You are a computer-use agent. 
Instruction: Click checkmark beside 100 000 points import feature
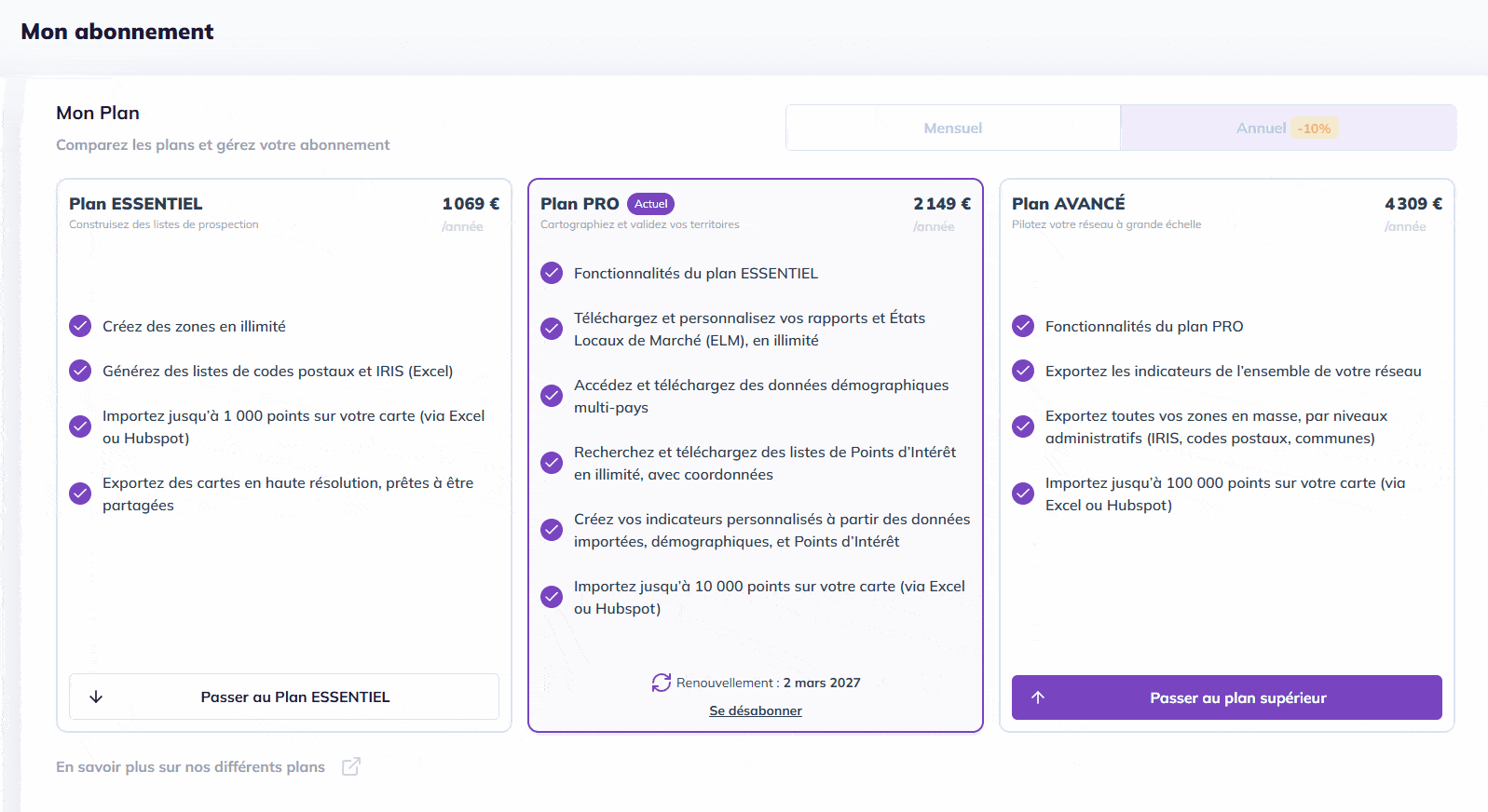[1023, 494]
